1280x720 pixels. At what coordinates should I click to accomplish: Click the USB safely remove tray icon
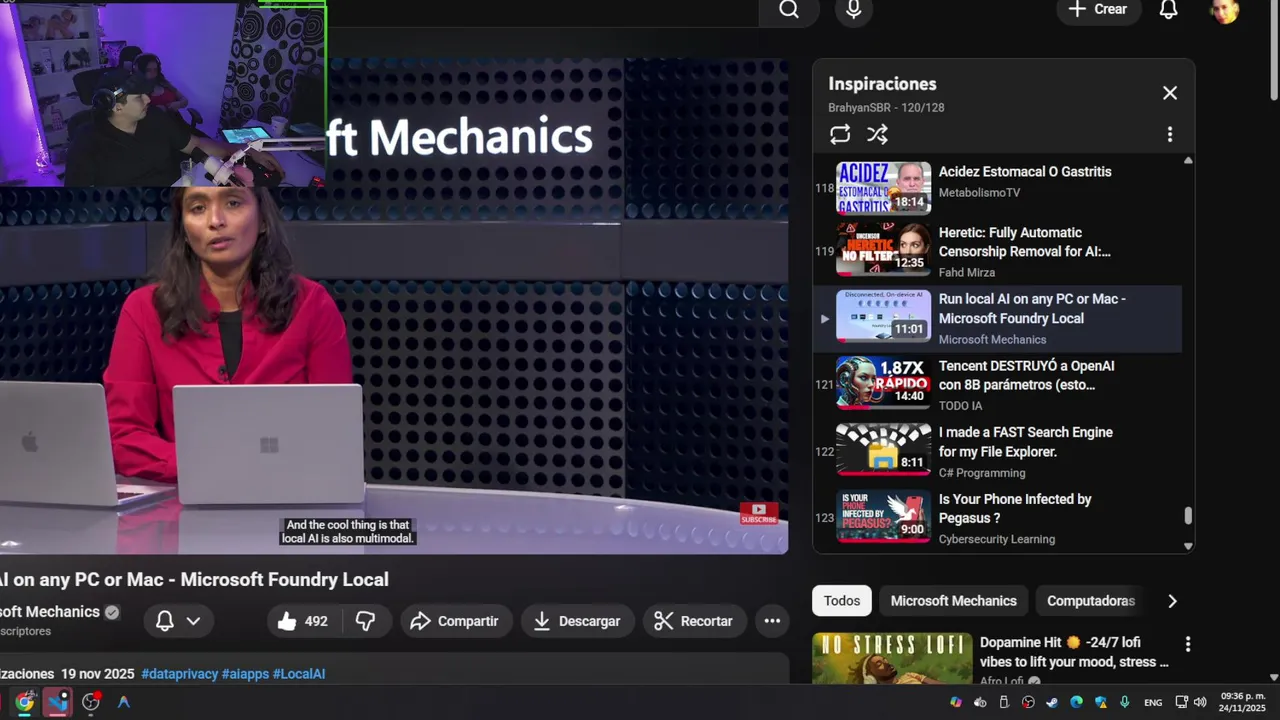(1004, 702)
